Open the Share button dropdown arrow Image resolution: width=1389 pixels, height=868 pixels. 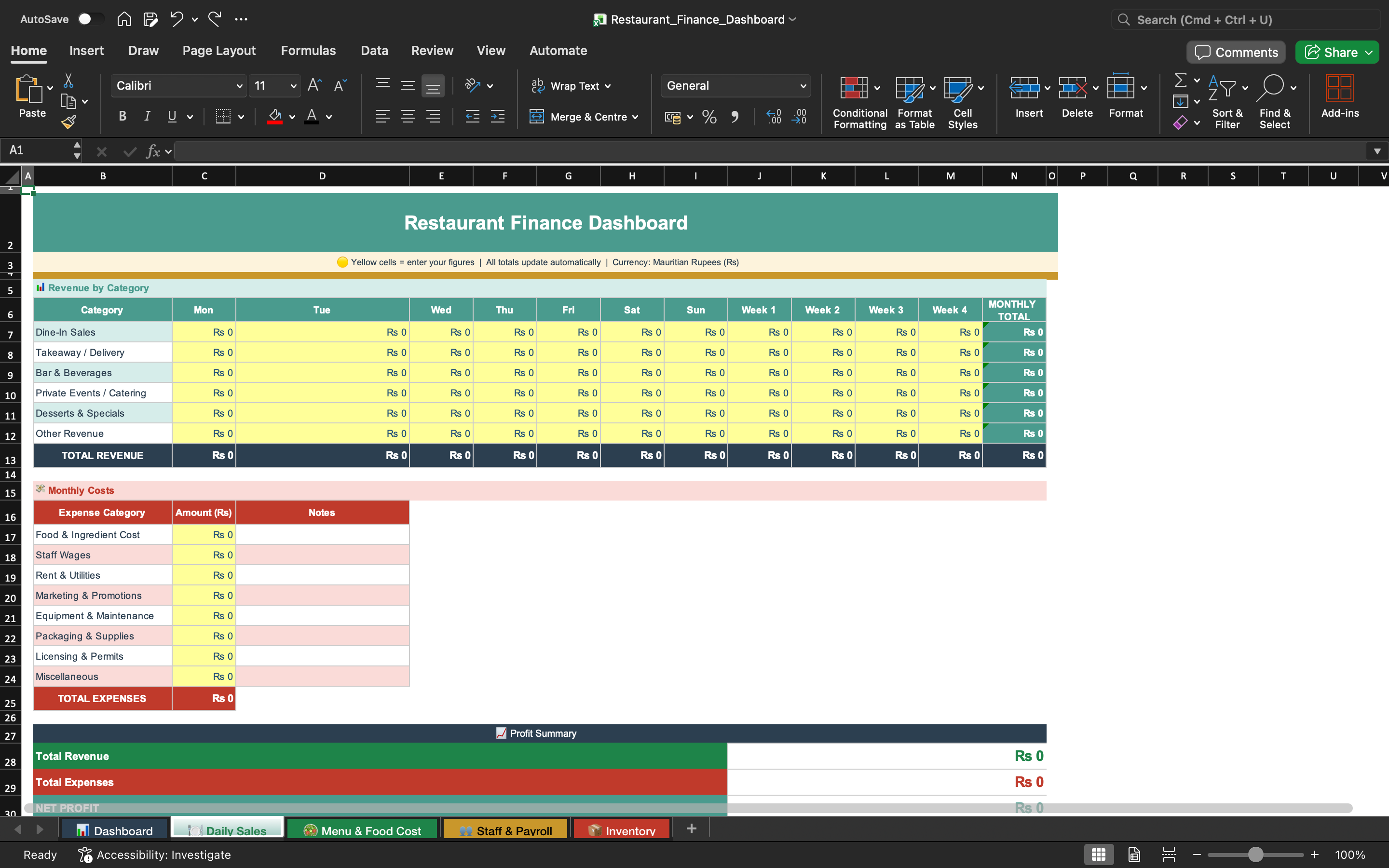click(x=1369, y=52)
